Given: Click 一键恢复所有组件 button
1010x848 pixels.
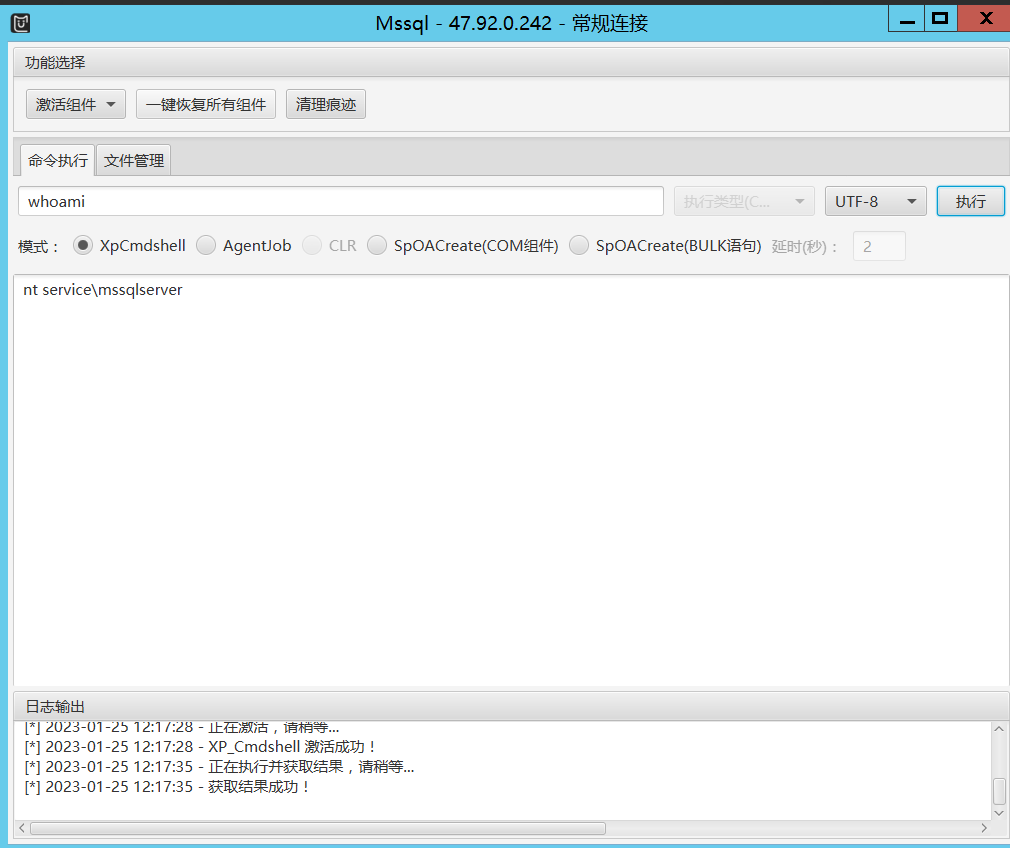Looking at the screenshot, I should pos(206,104).
